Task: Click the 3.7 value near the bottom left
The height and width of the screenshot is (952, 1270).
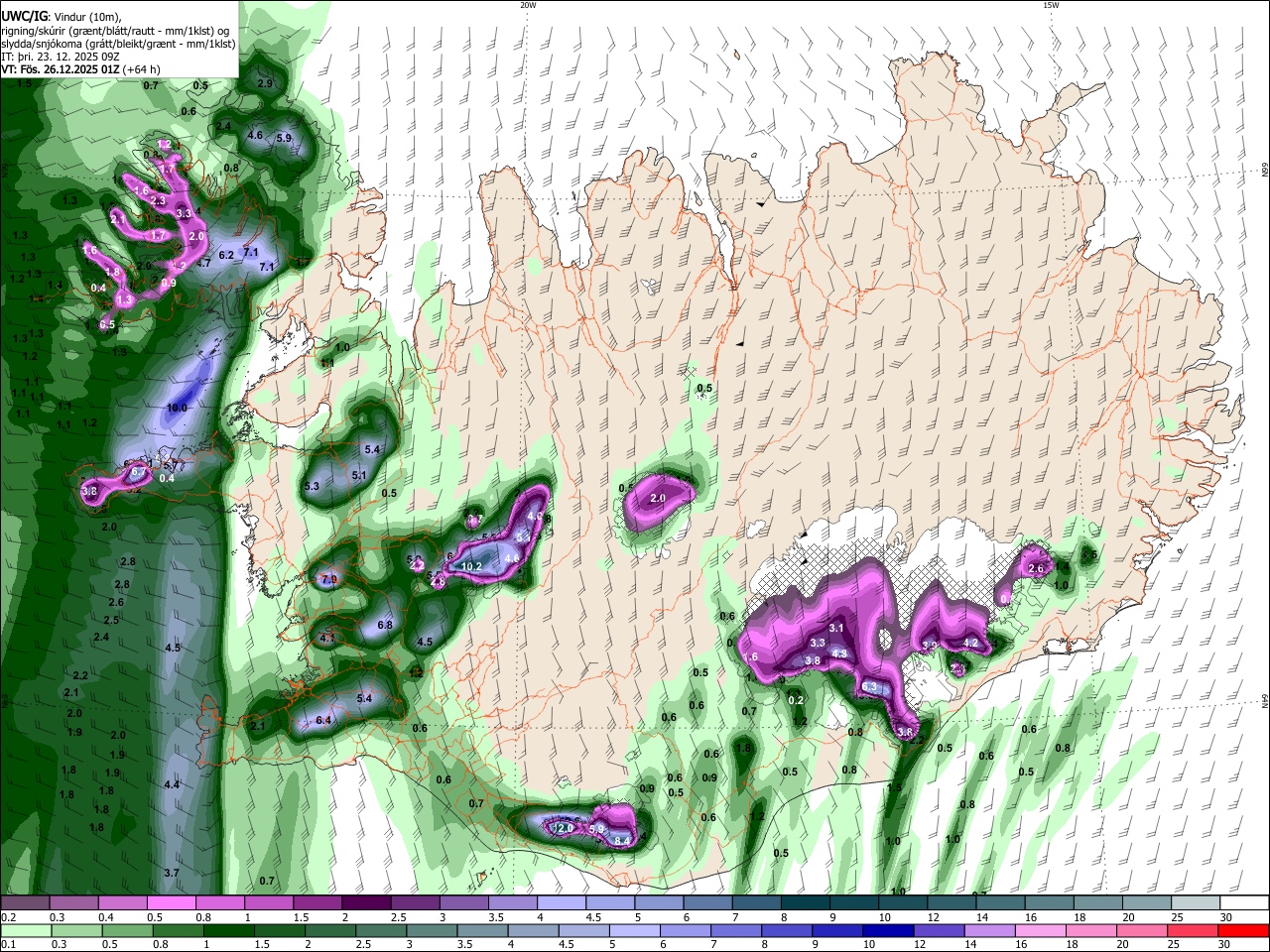Action: (171, 873)
